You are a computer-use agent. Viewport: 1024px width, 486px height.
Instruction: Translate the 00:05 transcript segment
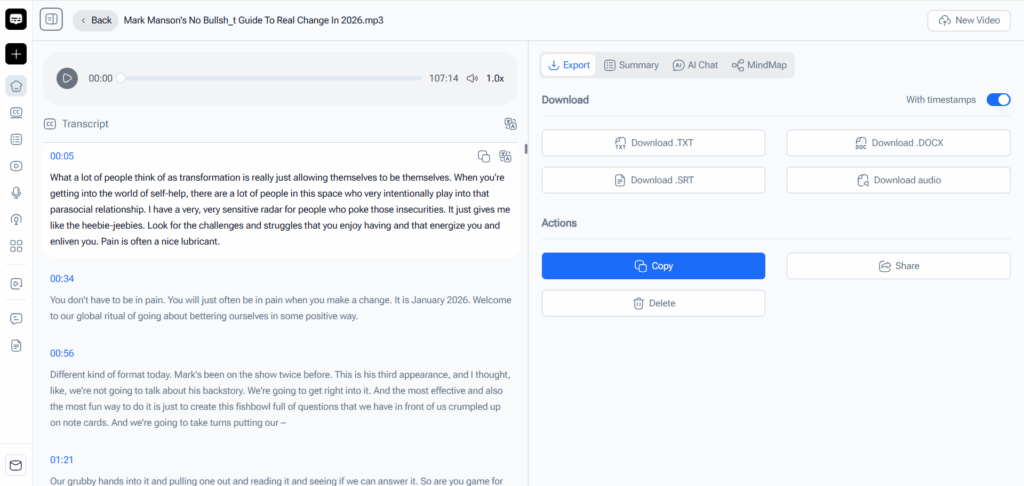[x=505, y=156]
